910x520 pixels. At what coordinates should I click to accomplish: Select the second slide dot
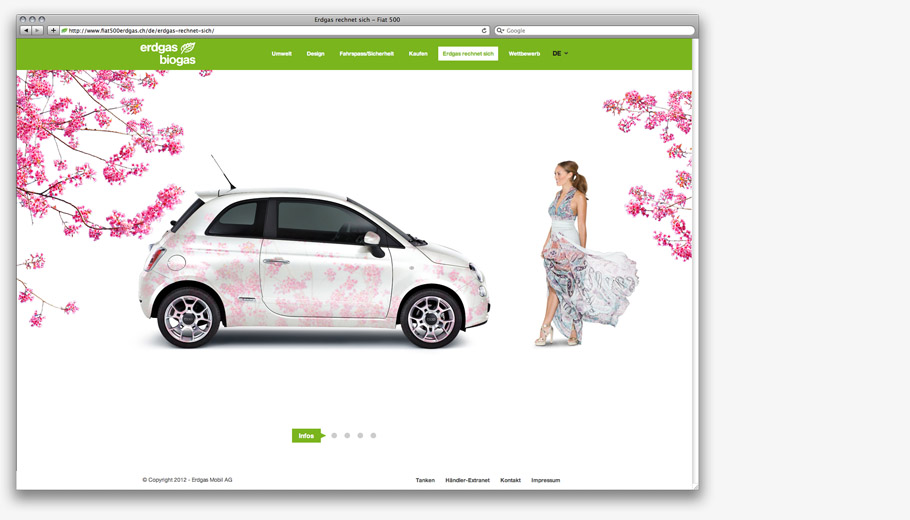(347, 435)
